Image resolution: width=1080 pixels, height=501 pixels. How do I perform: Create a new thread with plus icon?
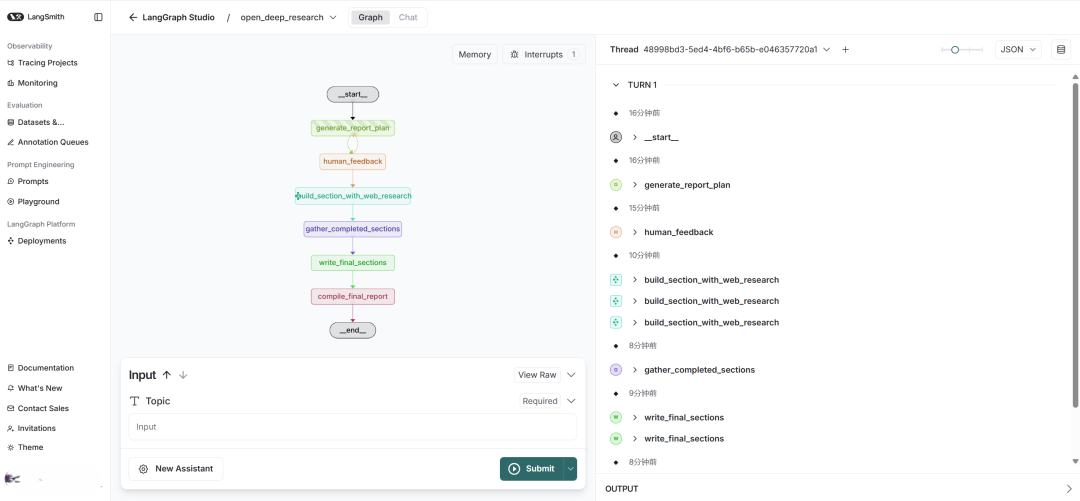(846, 50)
